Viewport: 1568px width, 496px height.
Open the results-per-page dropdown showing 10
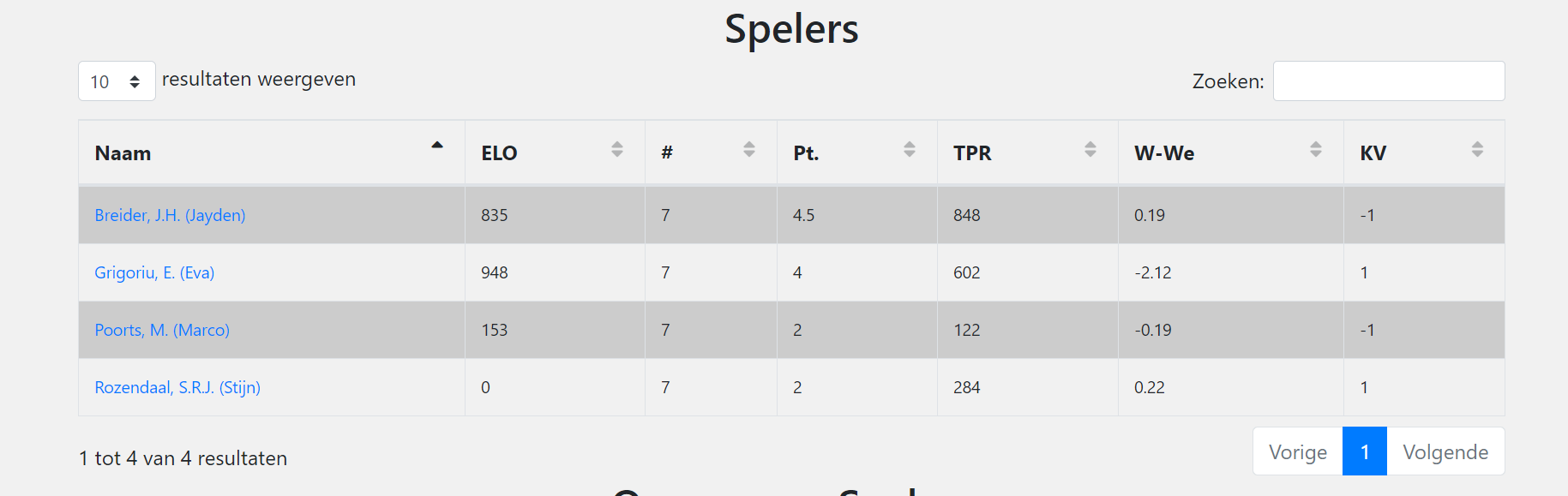pos(117,81)
